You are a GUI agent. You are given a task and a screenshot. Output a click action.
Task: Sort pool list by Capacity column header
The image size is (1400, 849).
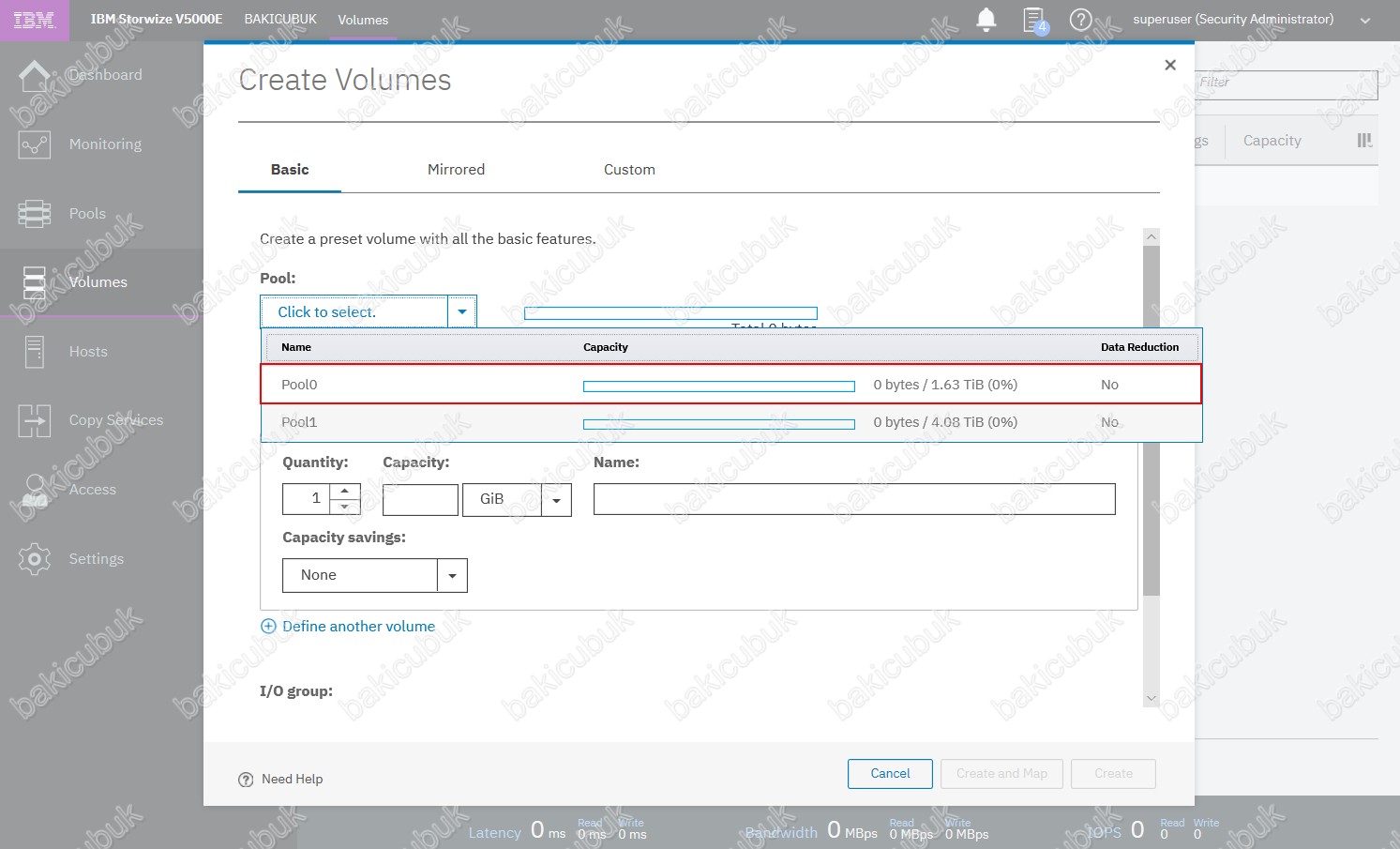point(606,347)
